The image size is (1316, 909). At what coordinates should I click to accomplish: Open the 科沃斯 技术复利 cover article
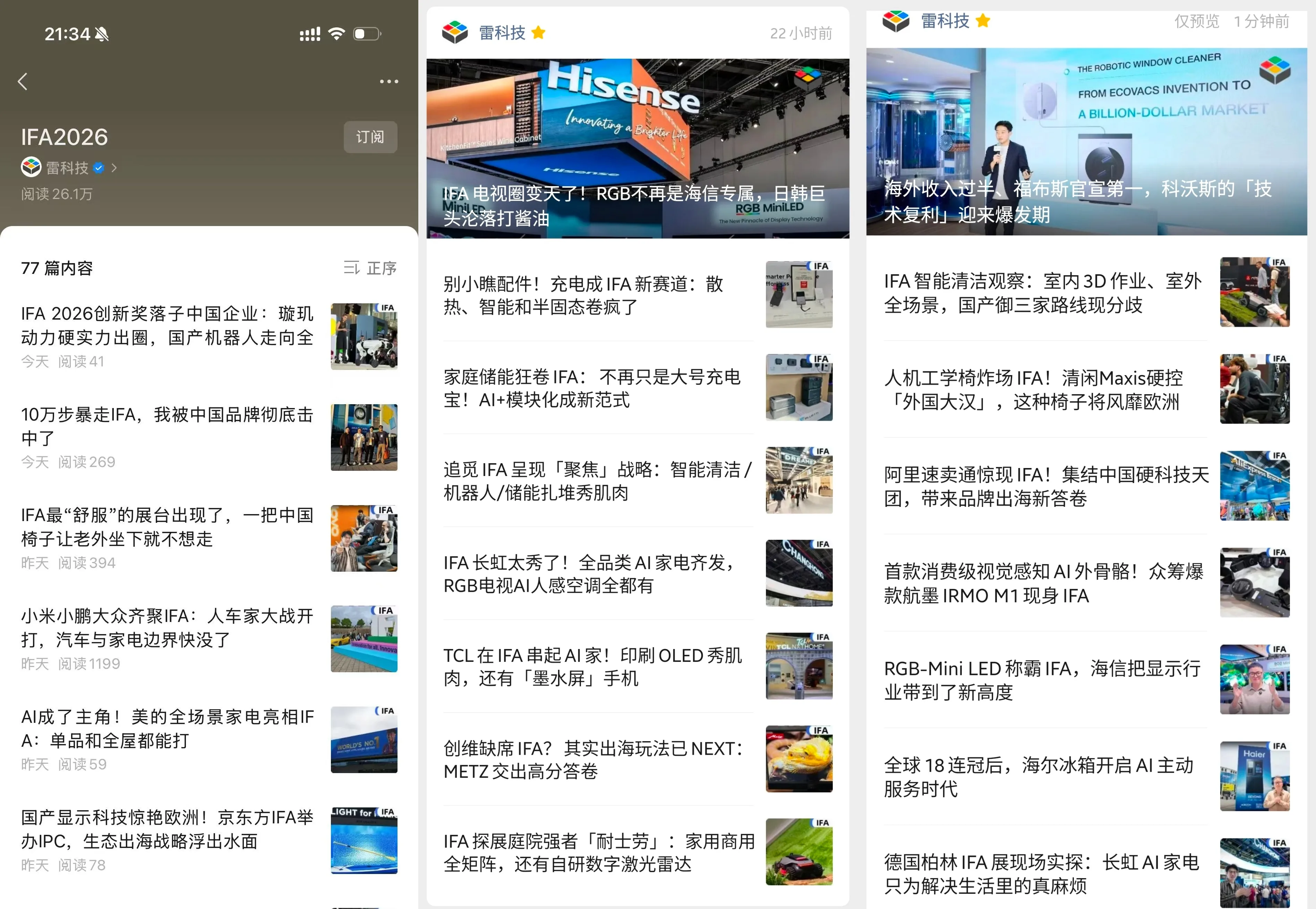(1086, 141)
